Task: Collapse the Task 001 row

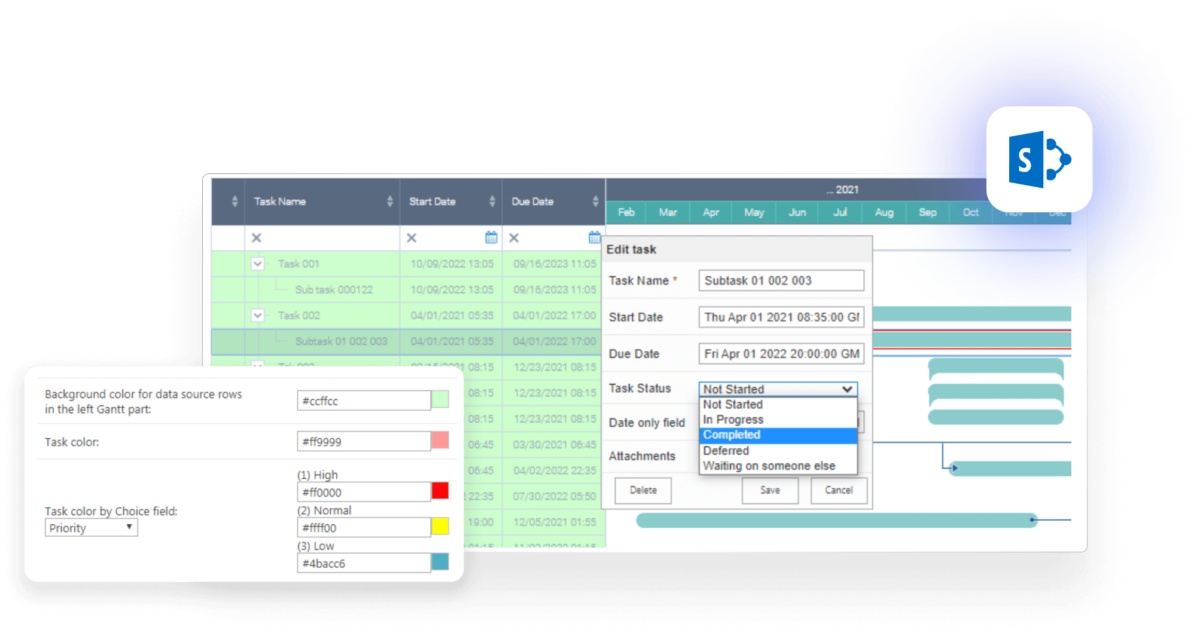Action: pos(258,262)
